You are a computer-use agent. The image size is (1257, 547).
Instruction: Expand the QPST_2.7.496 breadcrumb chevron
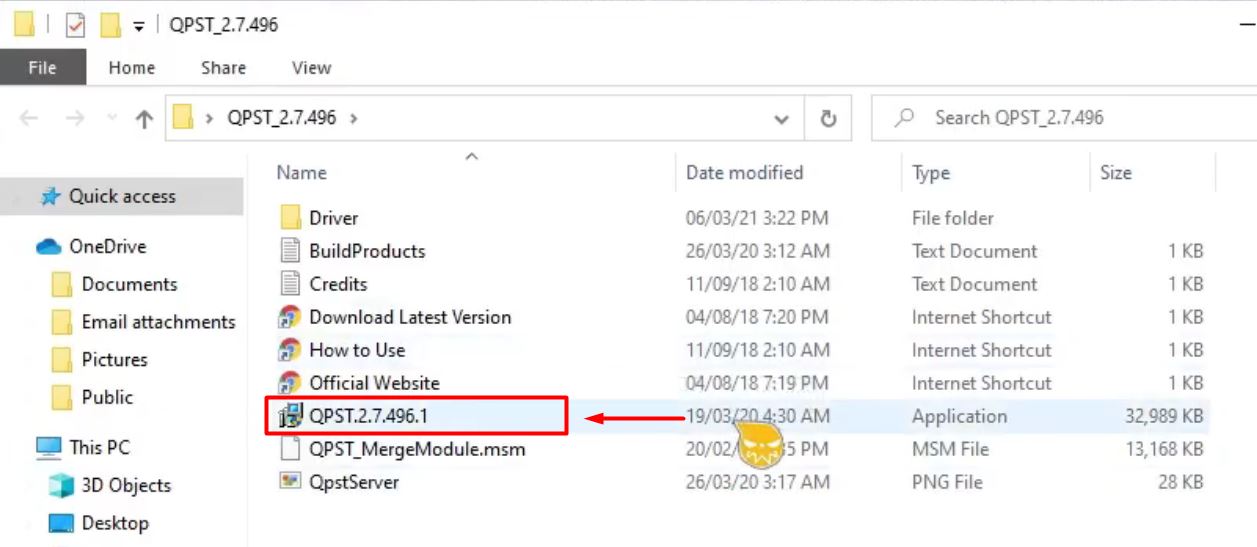[354, 118]
